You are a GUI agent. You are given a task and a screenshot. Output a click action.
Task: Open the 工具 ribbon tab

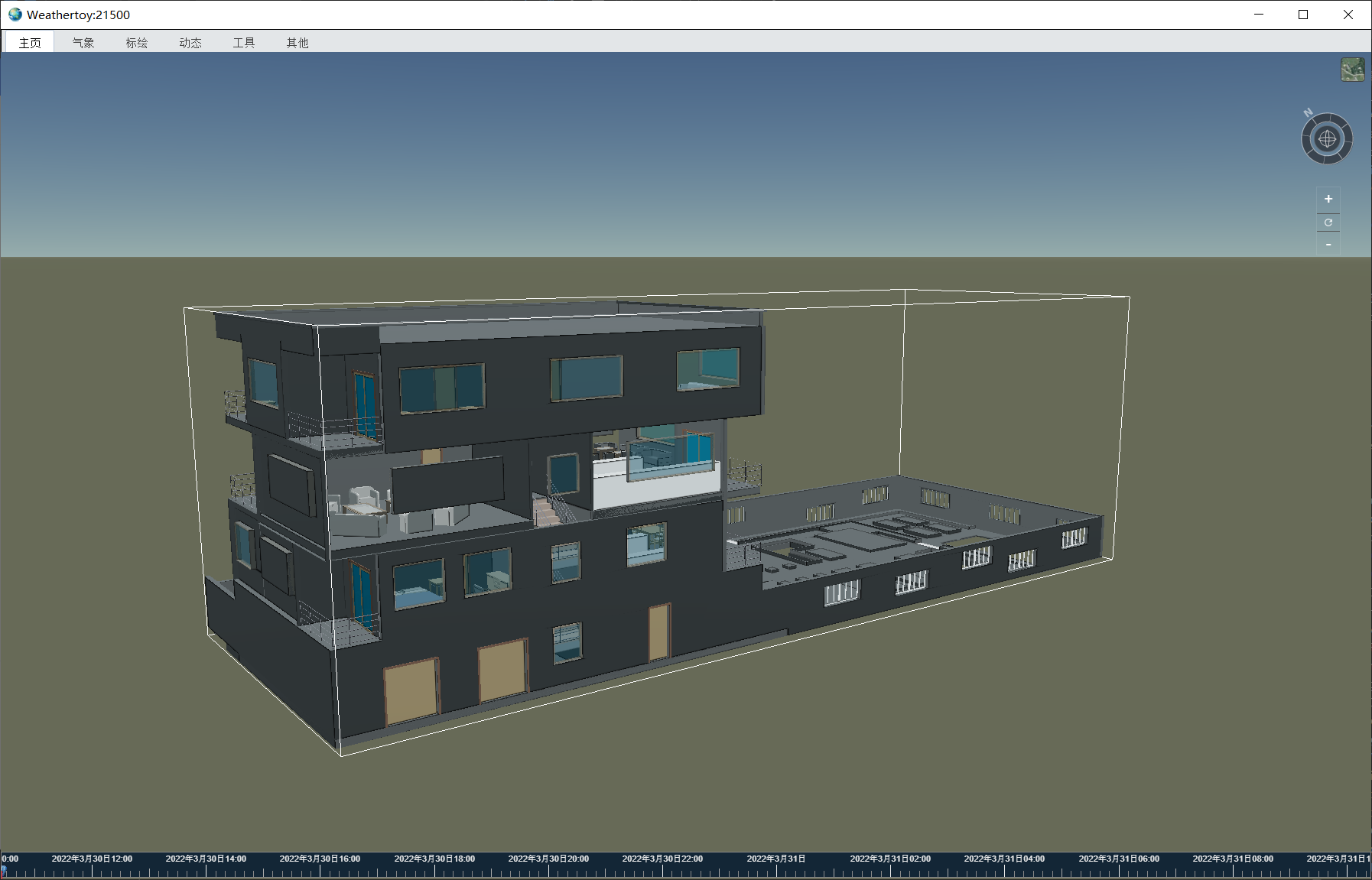coord(243,42)
